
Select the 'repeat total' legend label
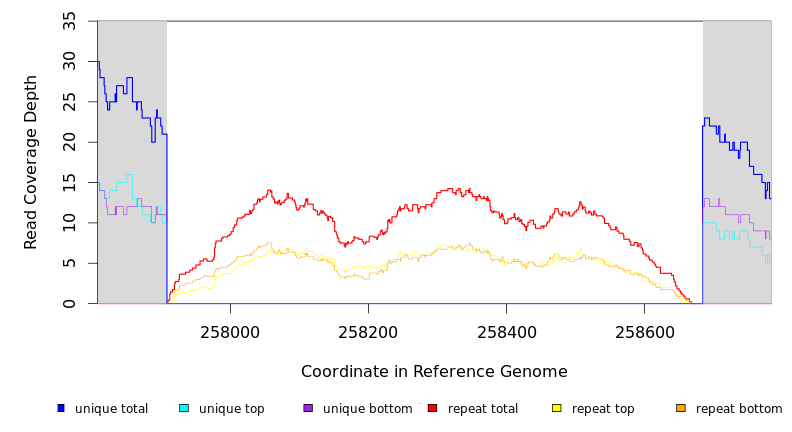pos(483,409)
